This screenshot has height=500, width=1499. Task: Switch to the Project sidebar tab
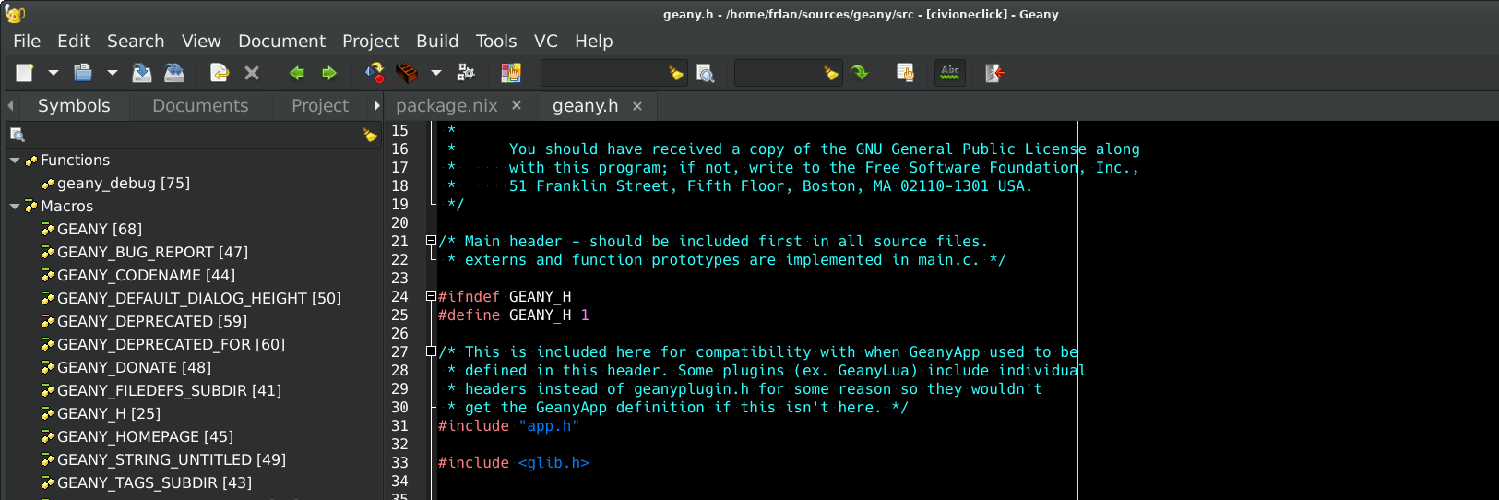[x=320, y=106]
